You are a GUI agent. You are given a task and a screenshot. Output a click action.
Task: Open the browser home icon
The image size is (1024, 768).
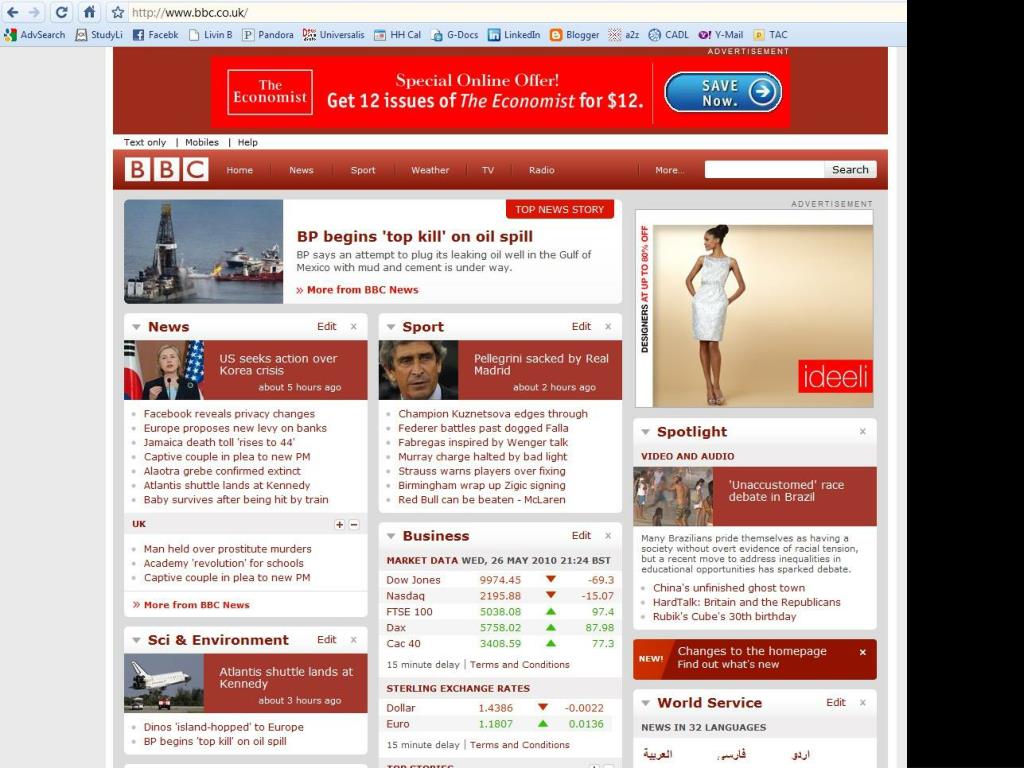(89, 12)
